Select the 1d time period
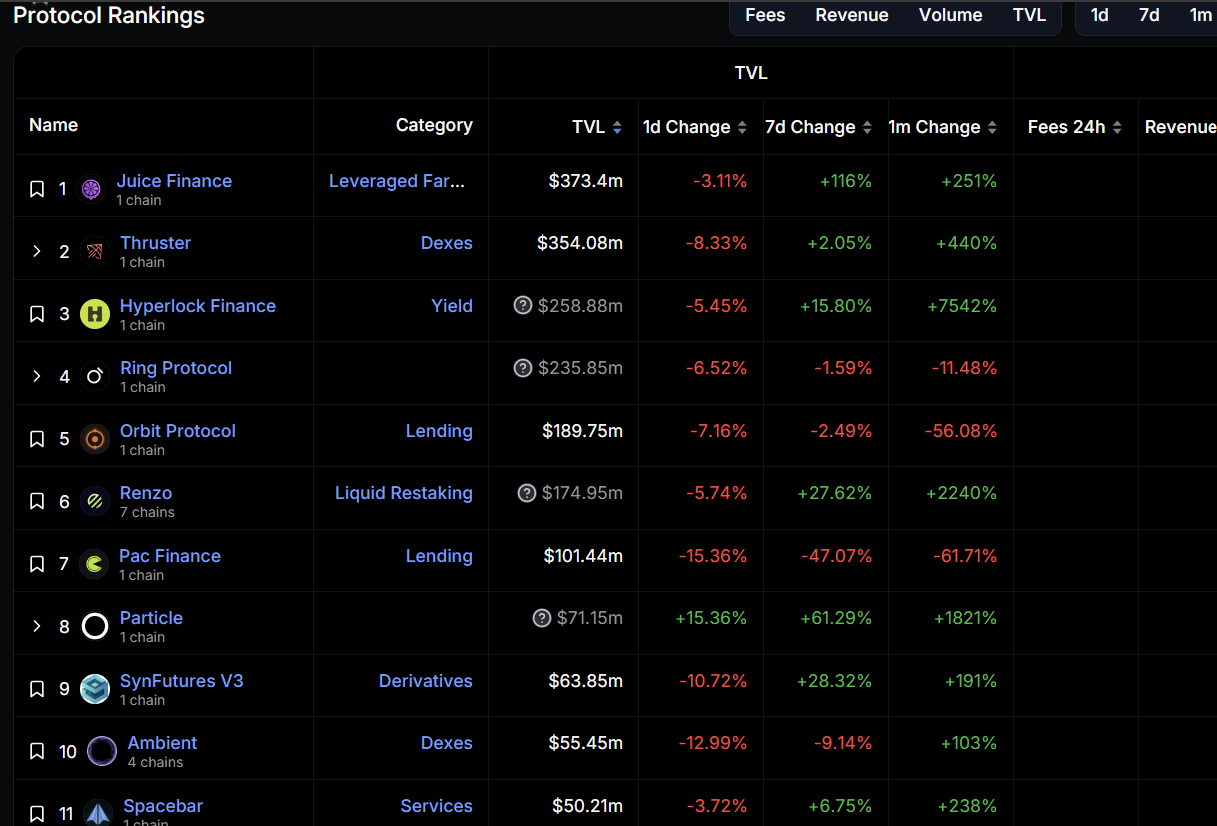This screenshot has height=826, width=1217. tap(1100, 15)
